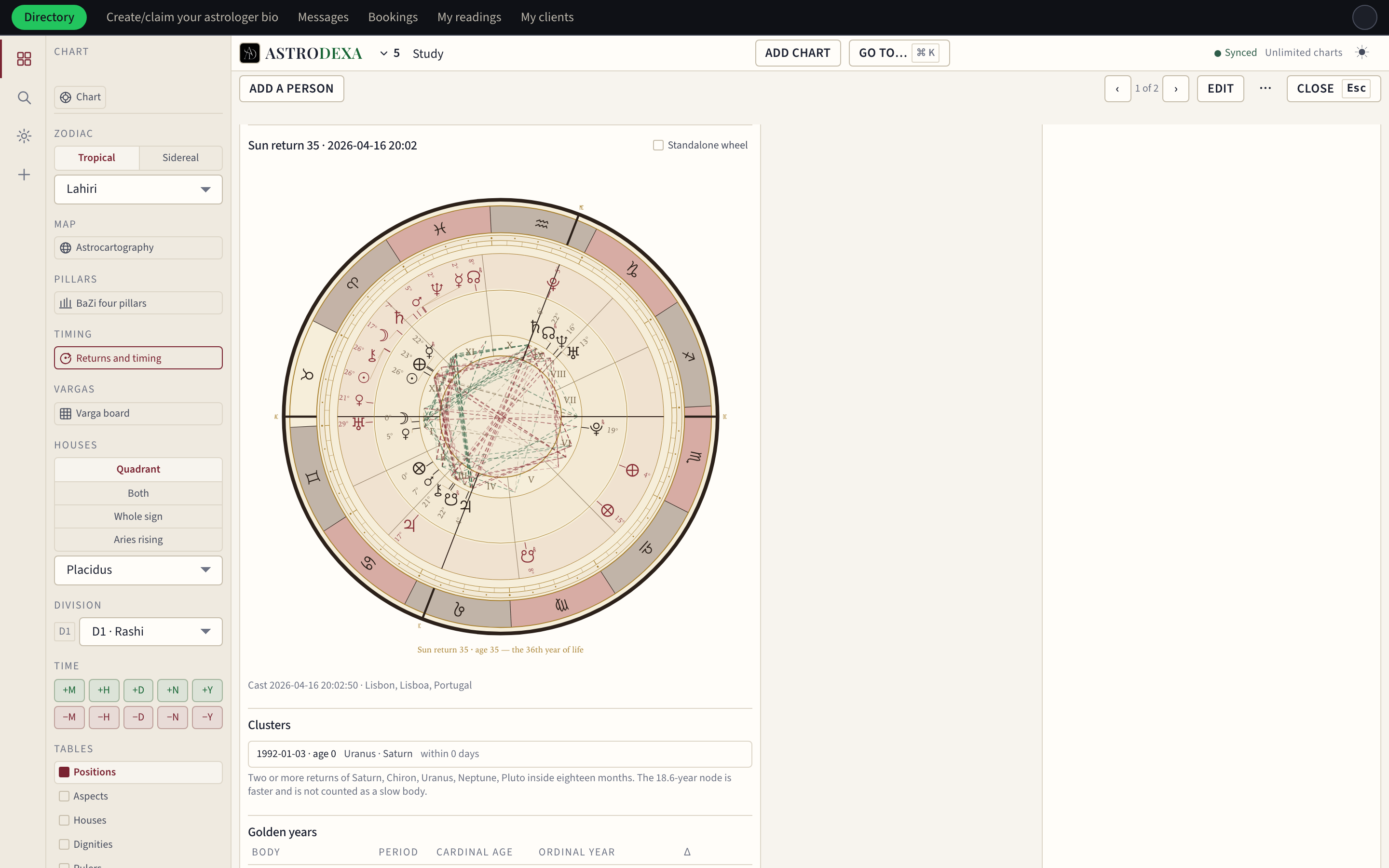Open My readings menu item
This screenshot has height=868, width=1389.
pyautogui.click(x=469, y=17)
